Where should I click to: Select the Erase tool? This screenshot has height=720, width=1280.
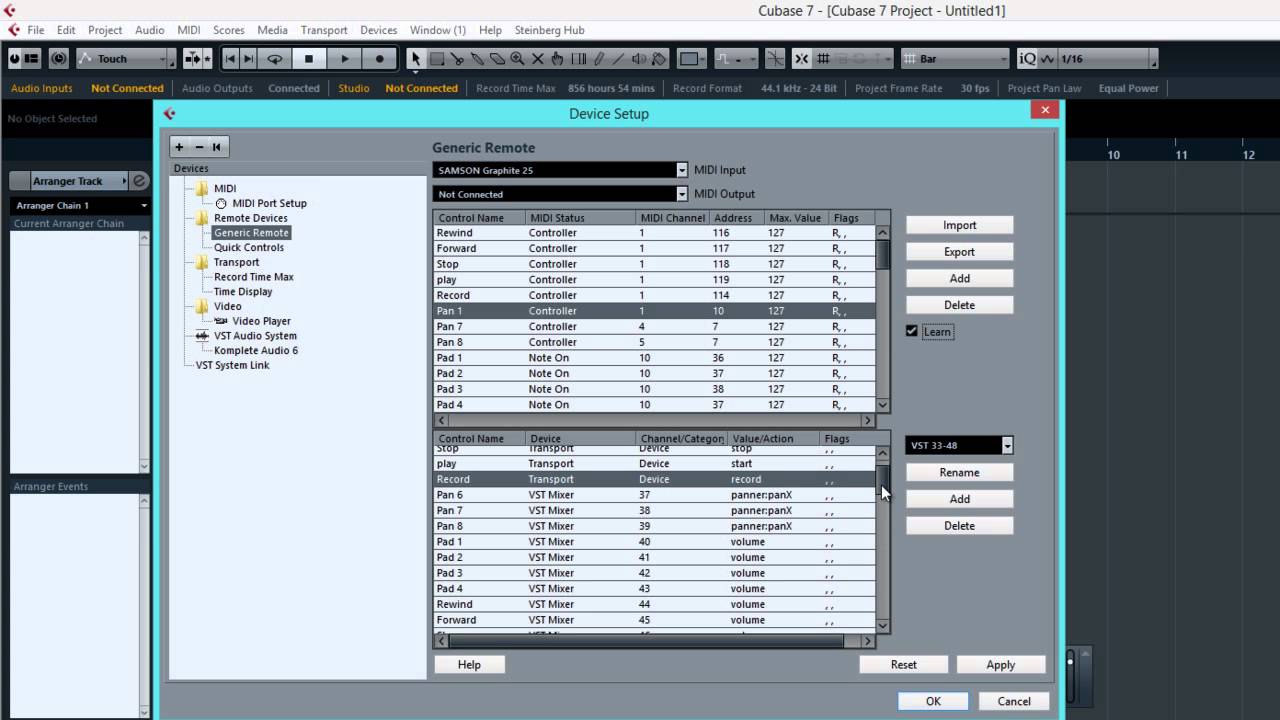[x=497, y=59]
